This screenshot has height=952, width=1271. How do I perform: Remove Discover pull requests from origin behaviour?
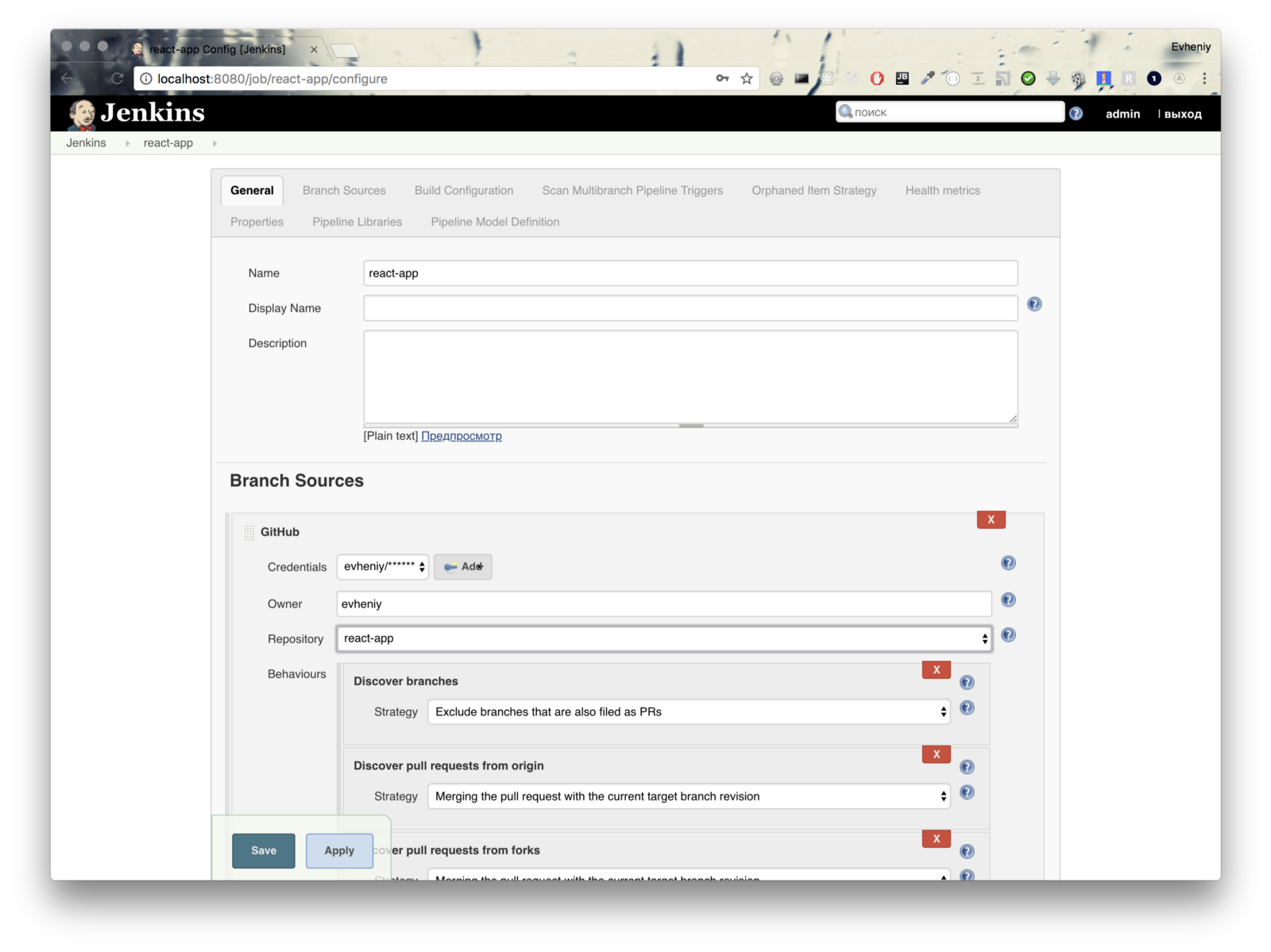pos(937,754)
